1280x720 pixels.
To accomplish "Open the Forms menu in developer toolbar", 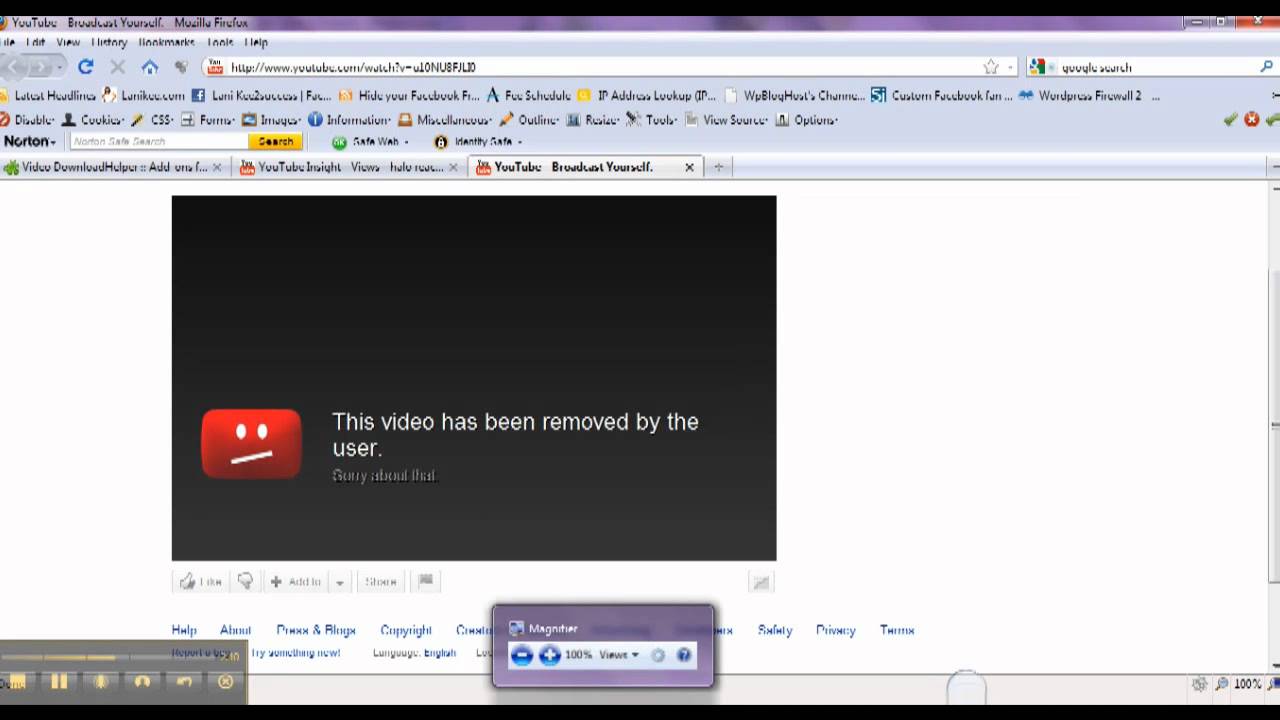I will pyautogui.click(x=208, y=120).
